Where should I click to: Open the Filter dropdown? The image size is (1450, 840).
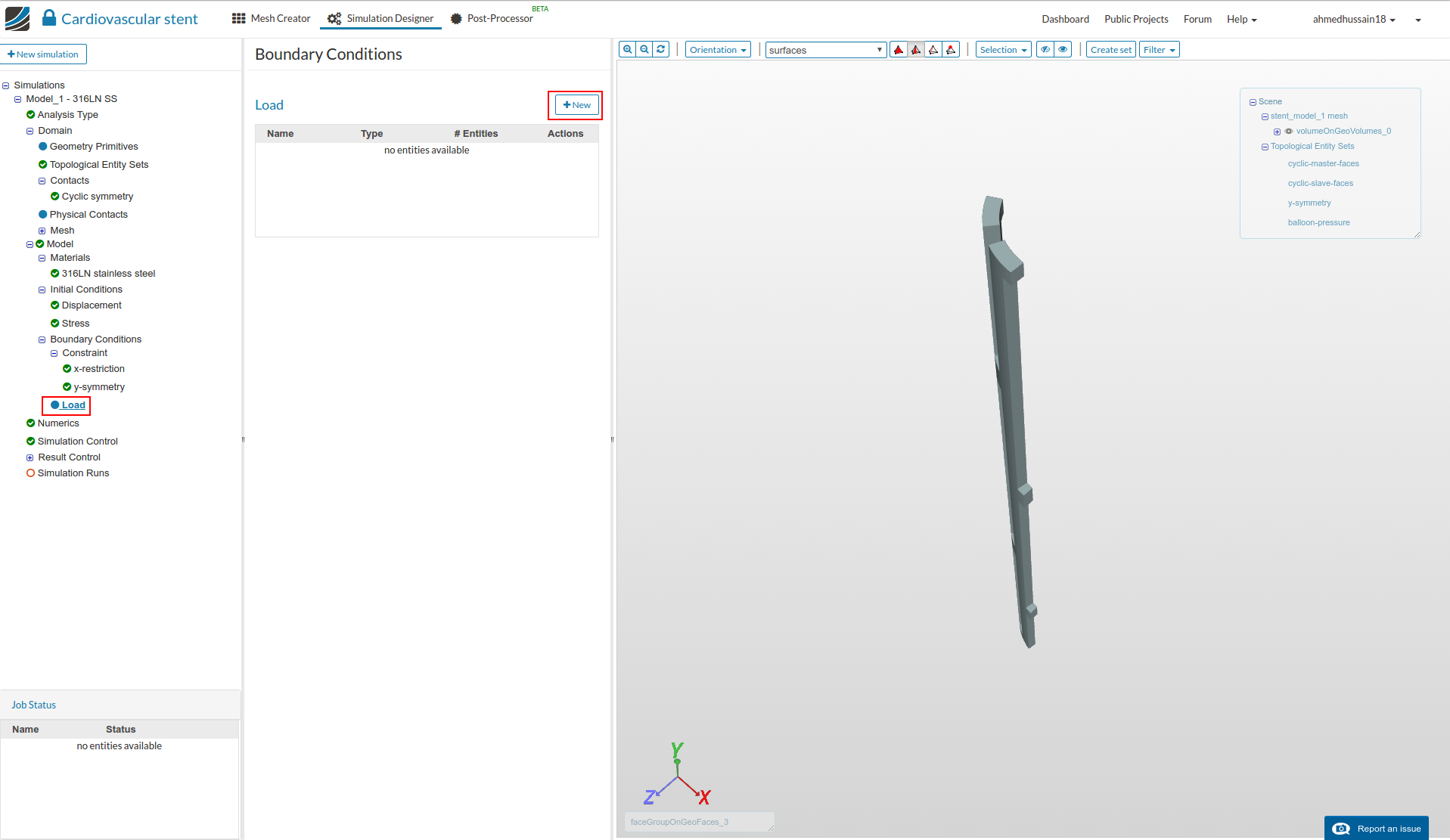pyautogui.click(x=1160, y=50)
